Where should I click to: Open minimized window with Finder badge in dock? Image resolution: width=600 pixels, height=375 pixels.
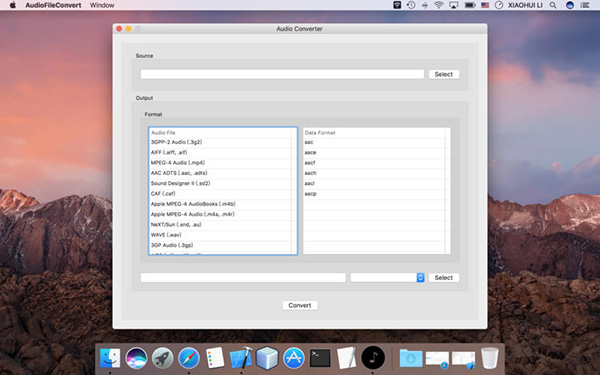pyautogui.click(x=463, y=360)
